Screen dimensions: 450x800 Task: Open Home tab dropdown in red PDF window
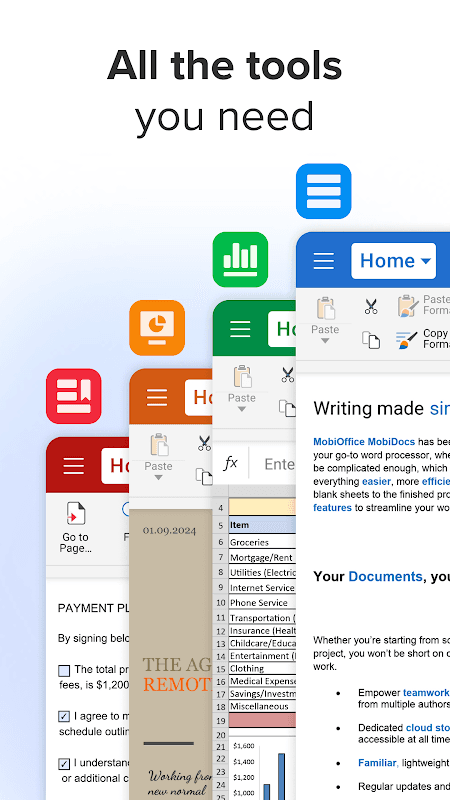point(115,466)
